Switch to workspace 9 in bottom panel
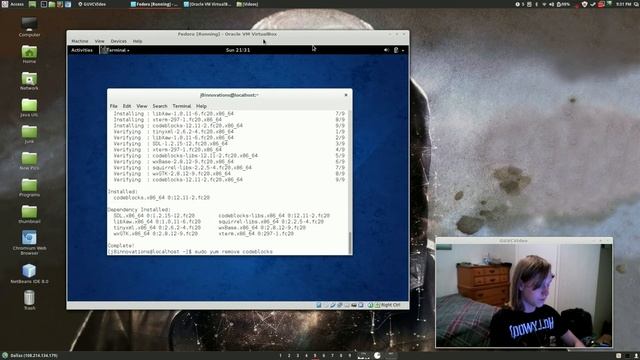Viewport: 640px width, 360px height. (x=350, y=356)
